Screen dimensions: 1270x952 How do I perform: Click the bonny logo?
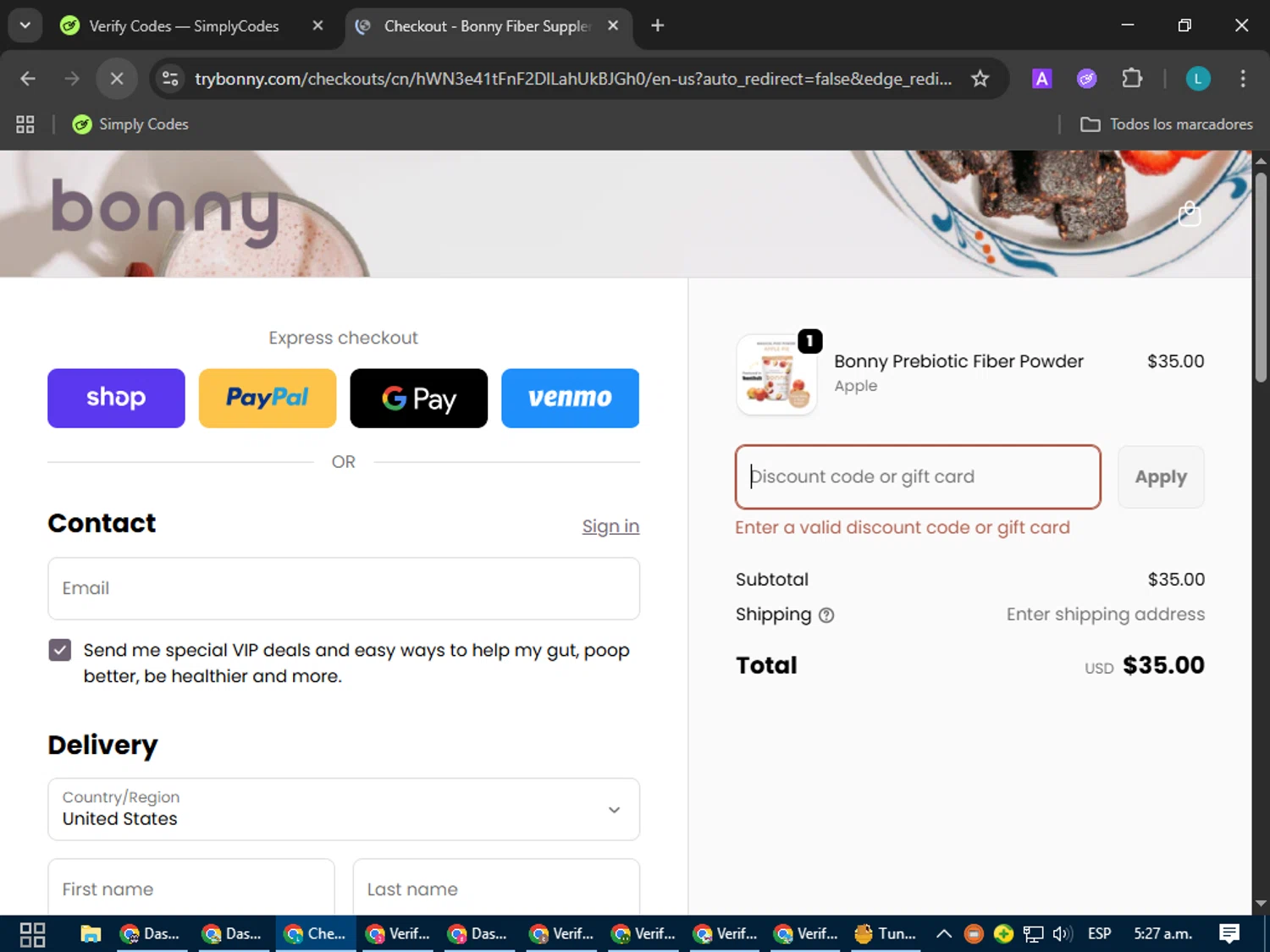tap(165, 212)
